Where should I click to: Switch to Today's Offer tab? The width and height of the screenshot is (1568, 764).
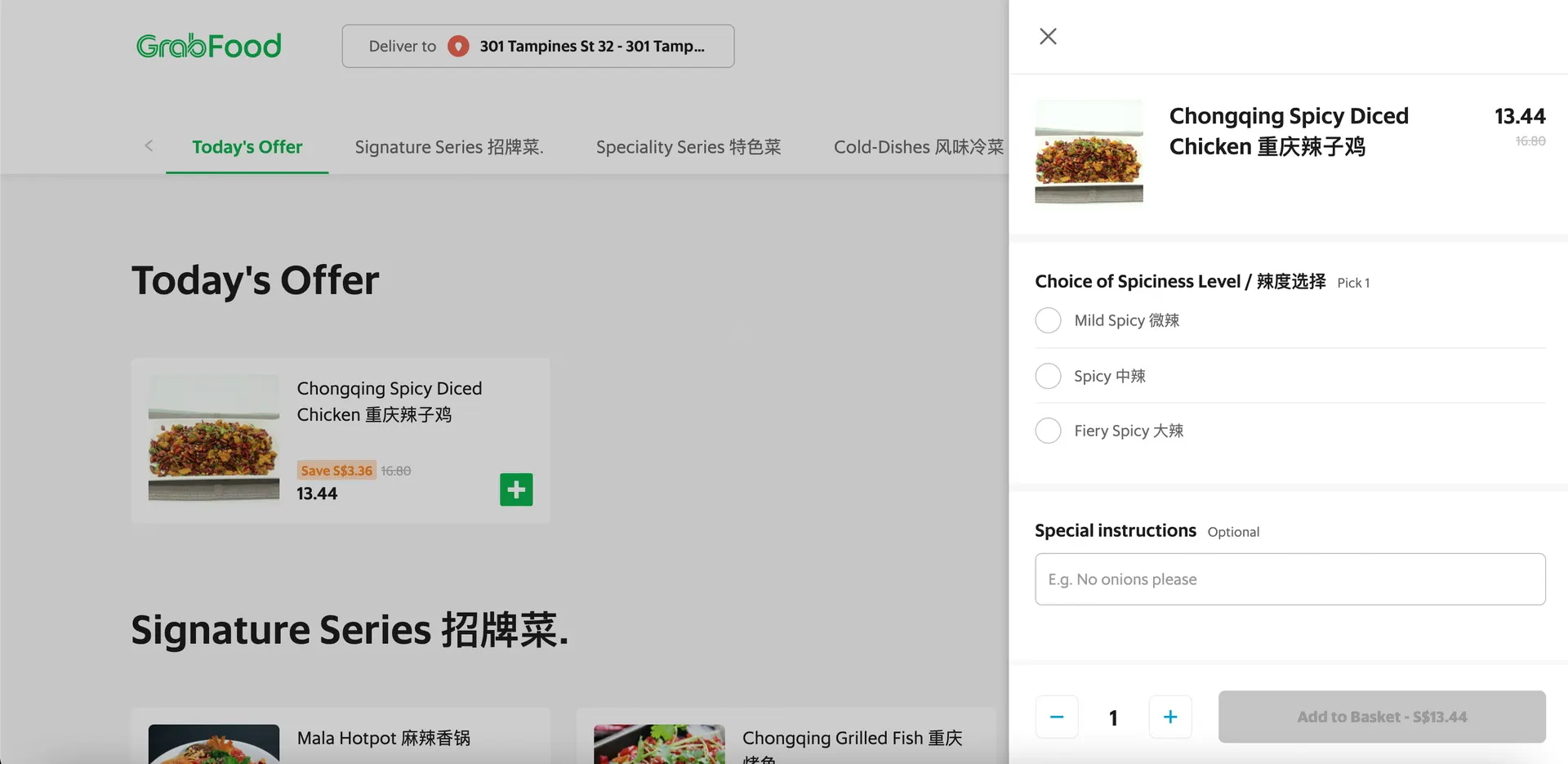(x=247, y=147)
